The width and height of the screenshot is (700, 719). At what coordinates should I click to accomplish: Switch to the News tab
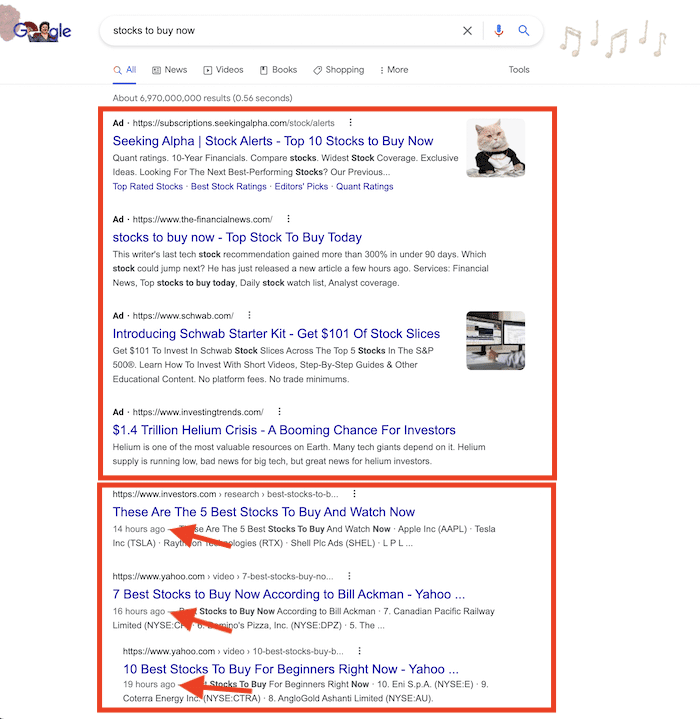click(170, 70)
